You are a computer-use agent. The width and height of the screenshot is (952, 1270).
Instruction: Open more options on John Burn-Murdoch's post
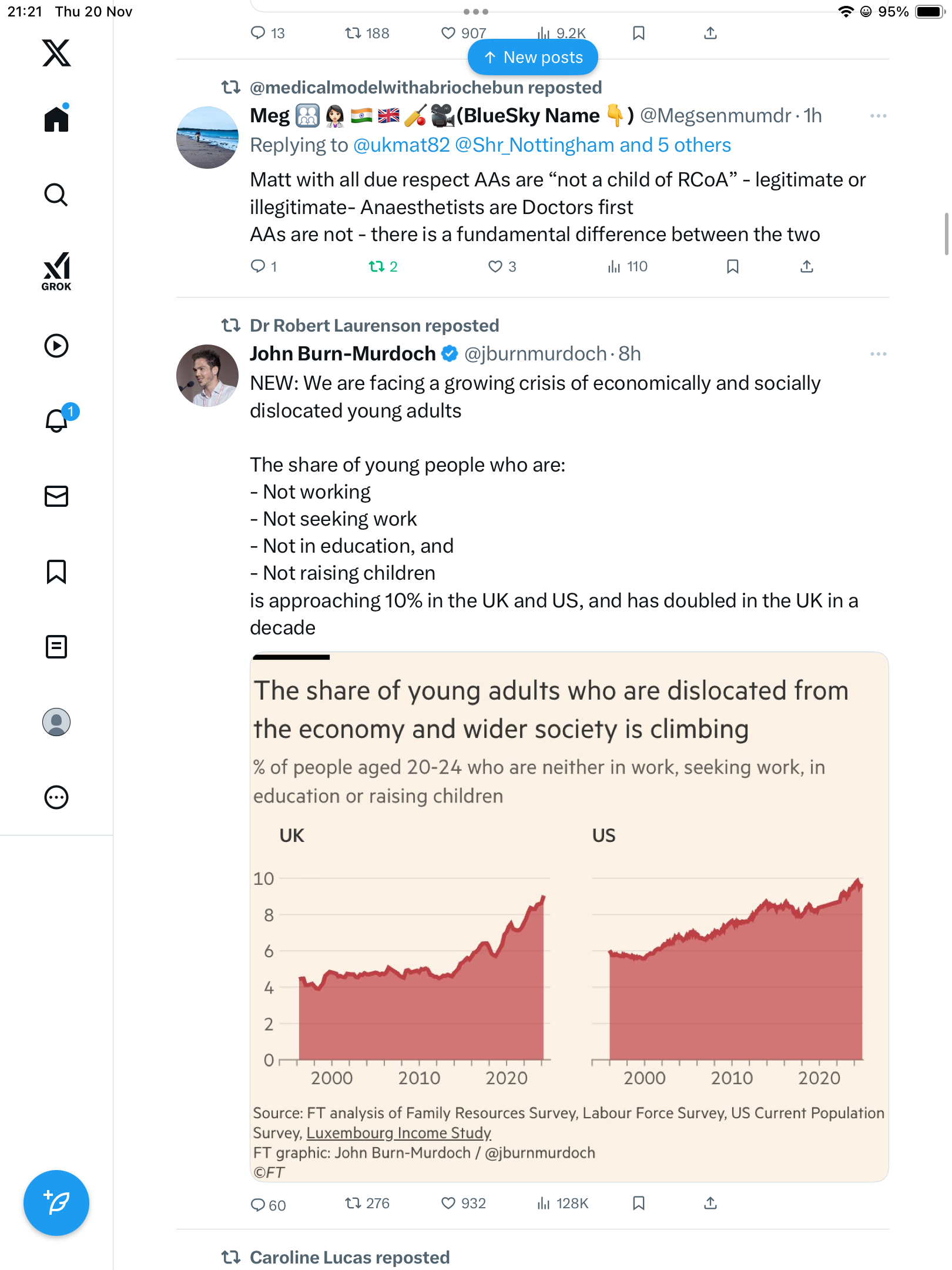point(878,354)
